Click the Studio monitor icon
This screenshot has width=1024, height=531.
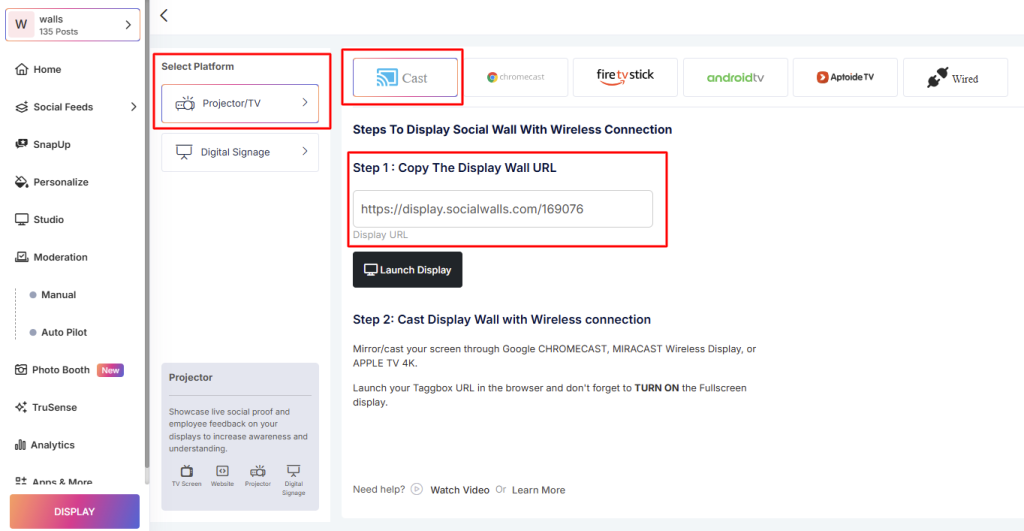click(22, 219)
